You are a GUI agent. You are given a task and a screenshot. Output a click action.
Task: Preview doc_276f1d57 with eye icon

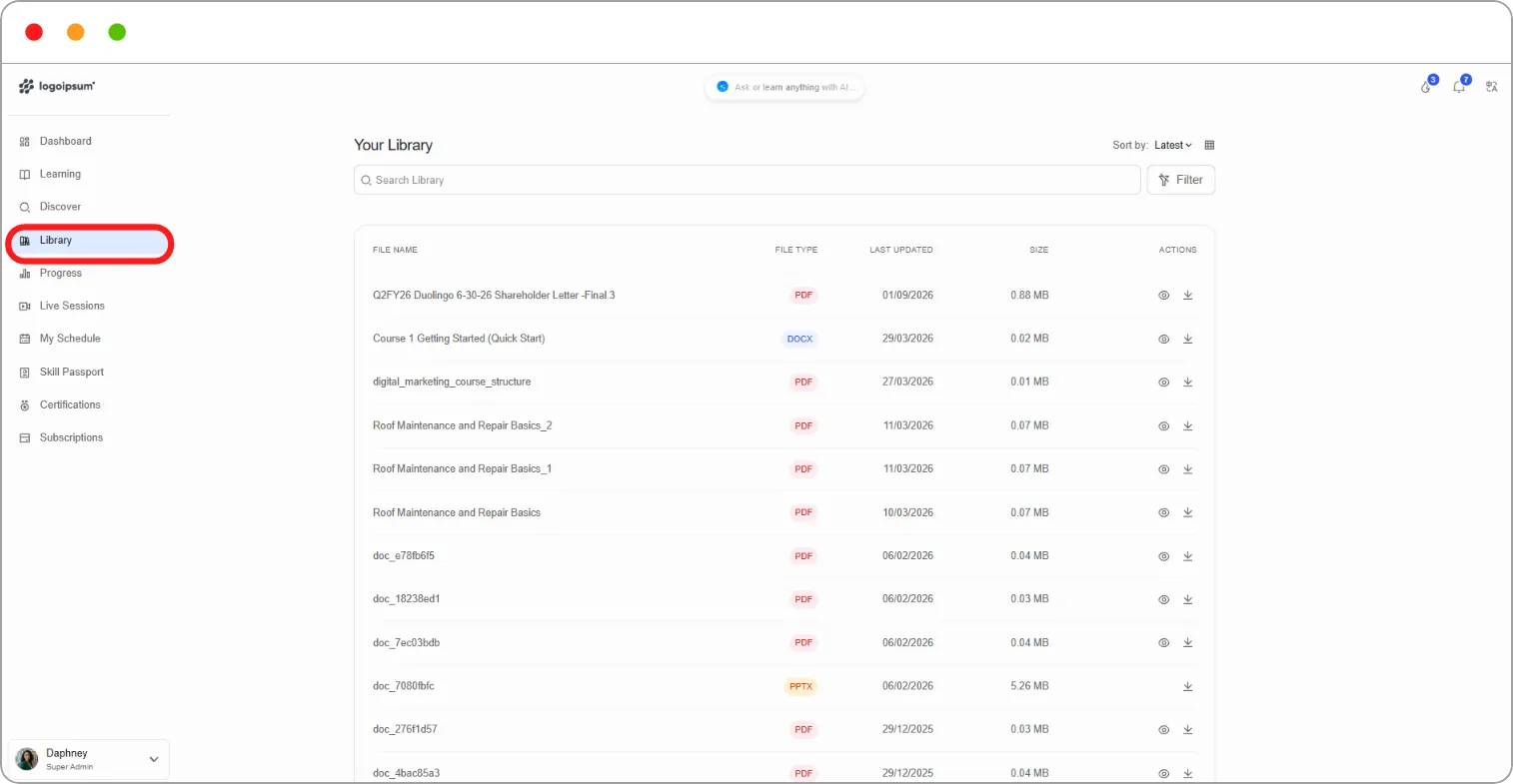(x=1163, y=730)
